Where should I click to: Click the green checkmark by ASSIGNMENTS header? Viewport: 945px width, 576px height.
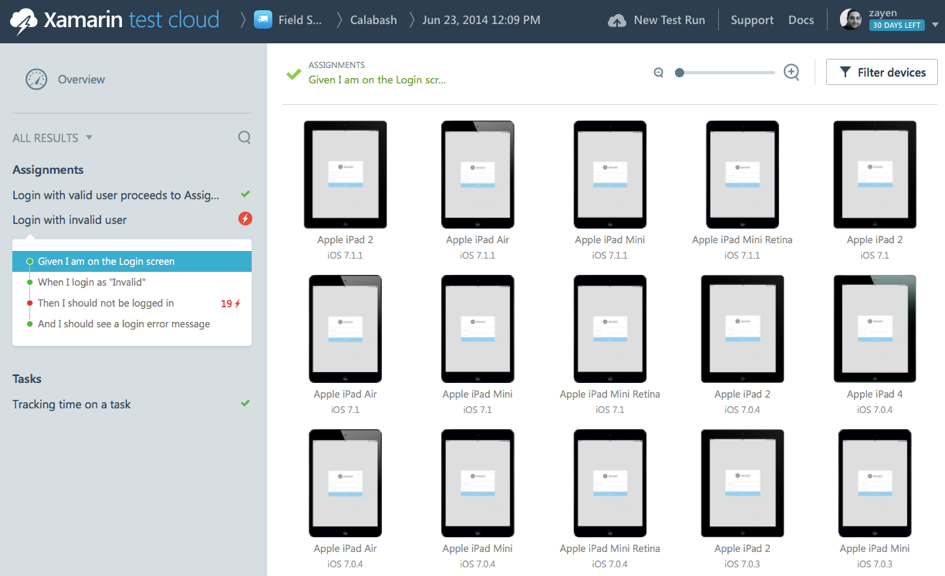click(x=294, y=74)
